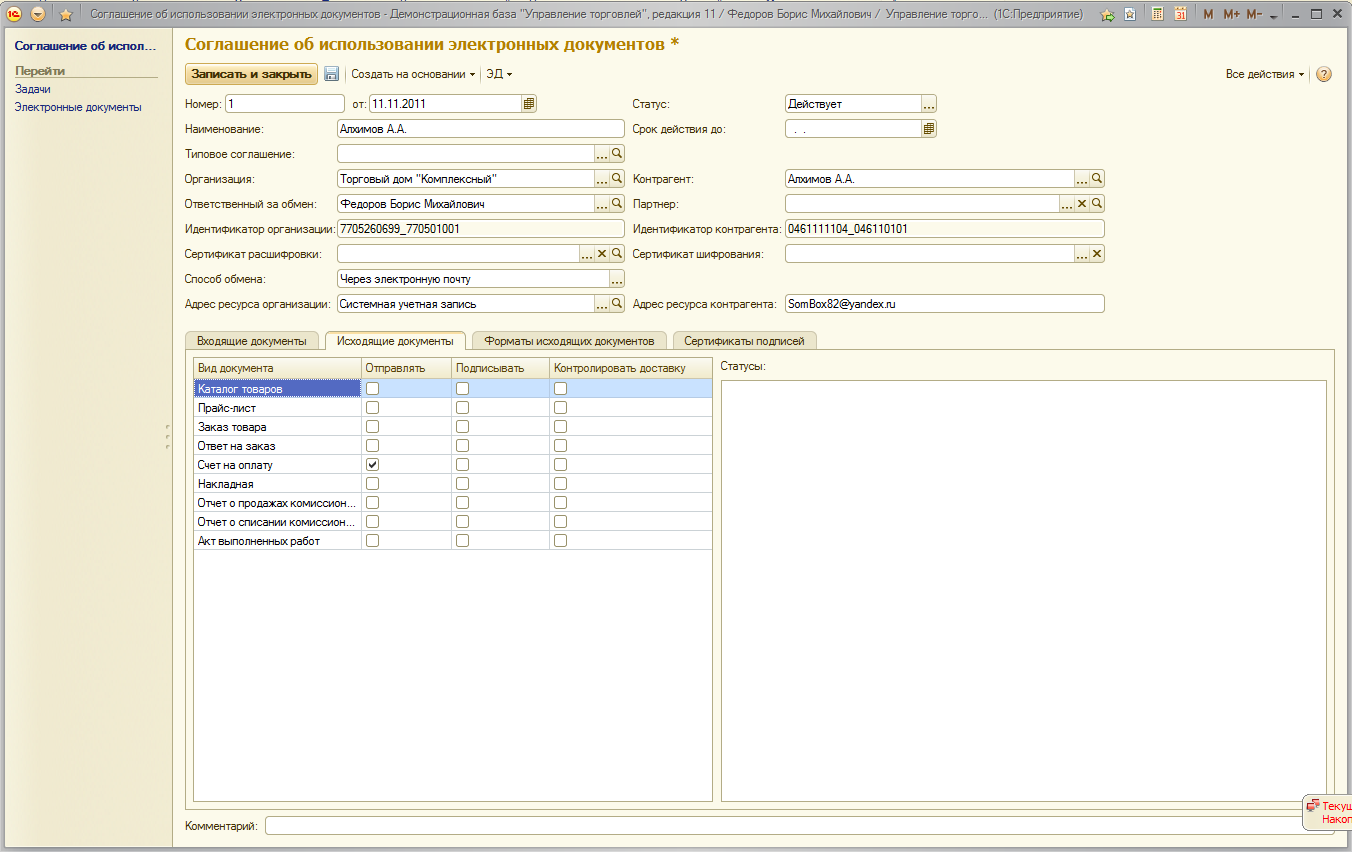Open the ЭД dropdown menu
This screenshot has width=1352, height=852.
tap(499, 74)
